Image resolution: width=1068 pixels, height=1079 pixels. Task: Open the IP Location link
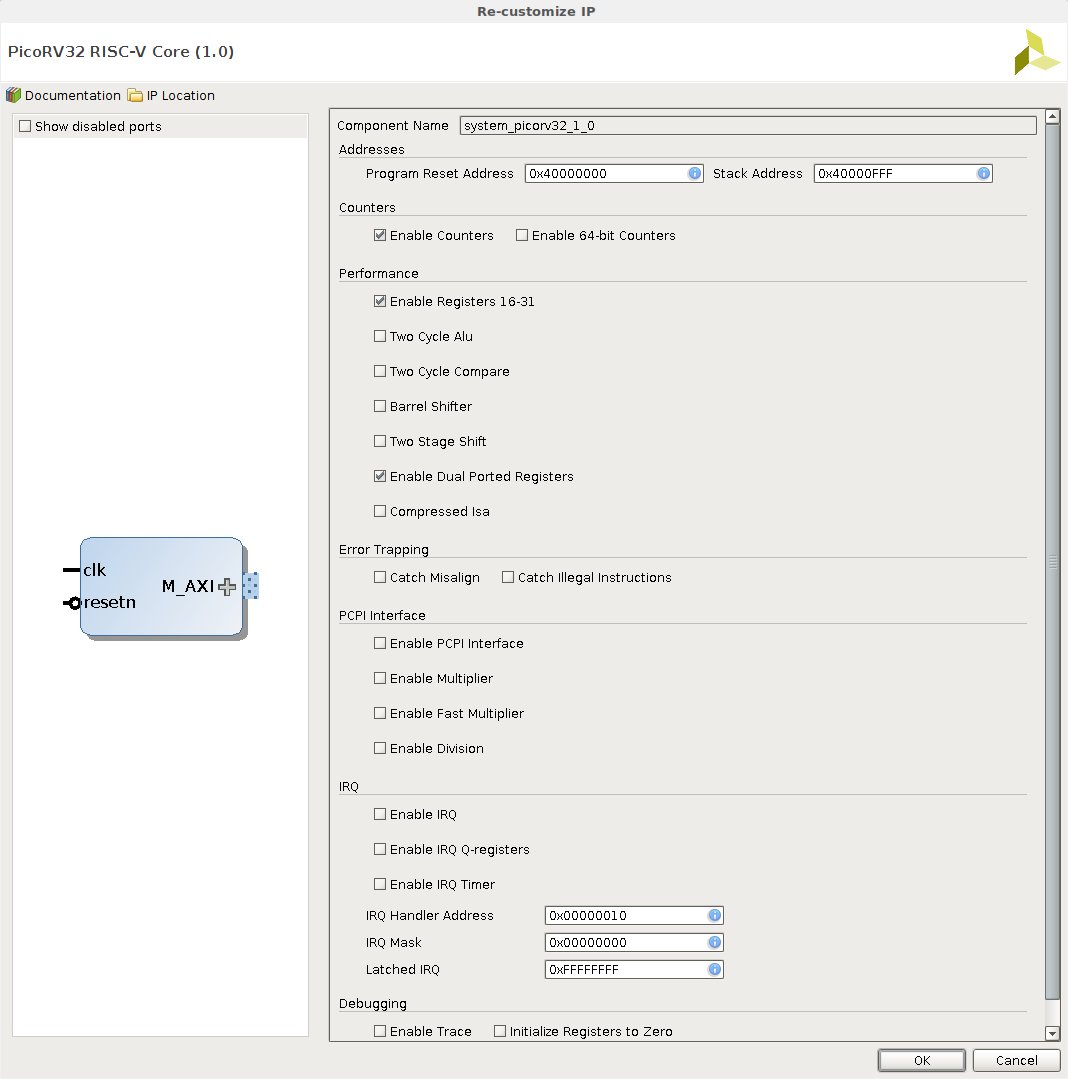pos(180,96)
